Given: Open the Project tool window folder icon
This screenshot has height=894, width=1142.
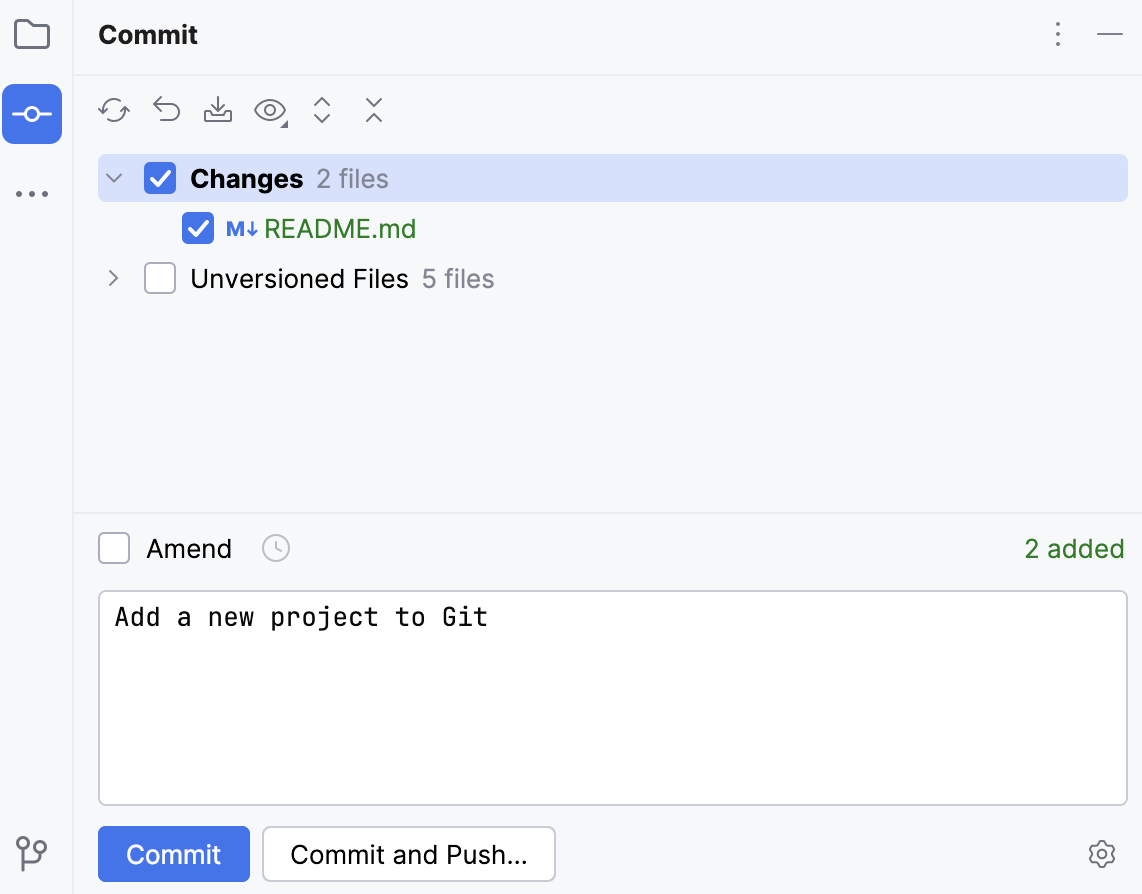Looking at the screenshot, I should (32, 34).
